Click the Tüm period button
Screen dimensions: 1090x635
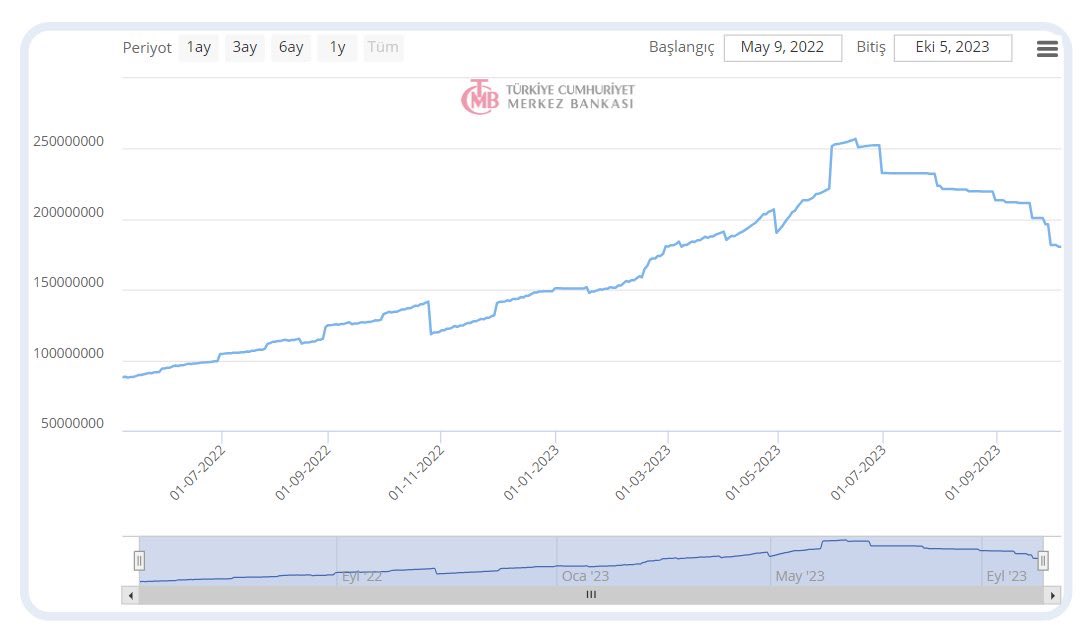[383, 47]
